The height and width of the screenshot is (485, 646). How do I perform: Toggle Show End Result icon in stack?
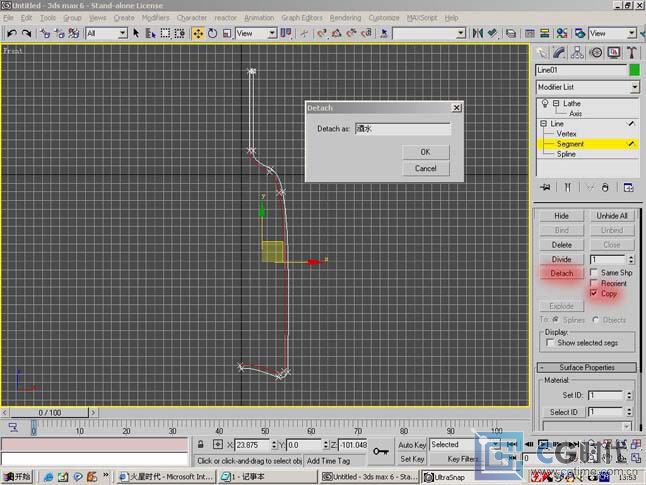[x=568, y=187]
